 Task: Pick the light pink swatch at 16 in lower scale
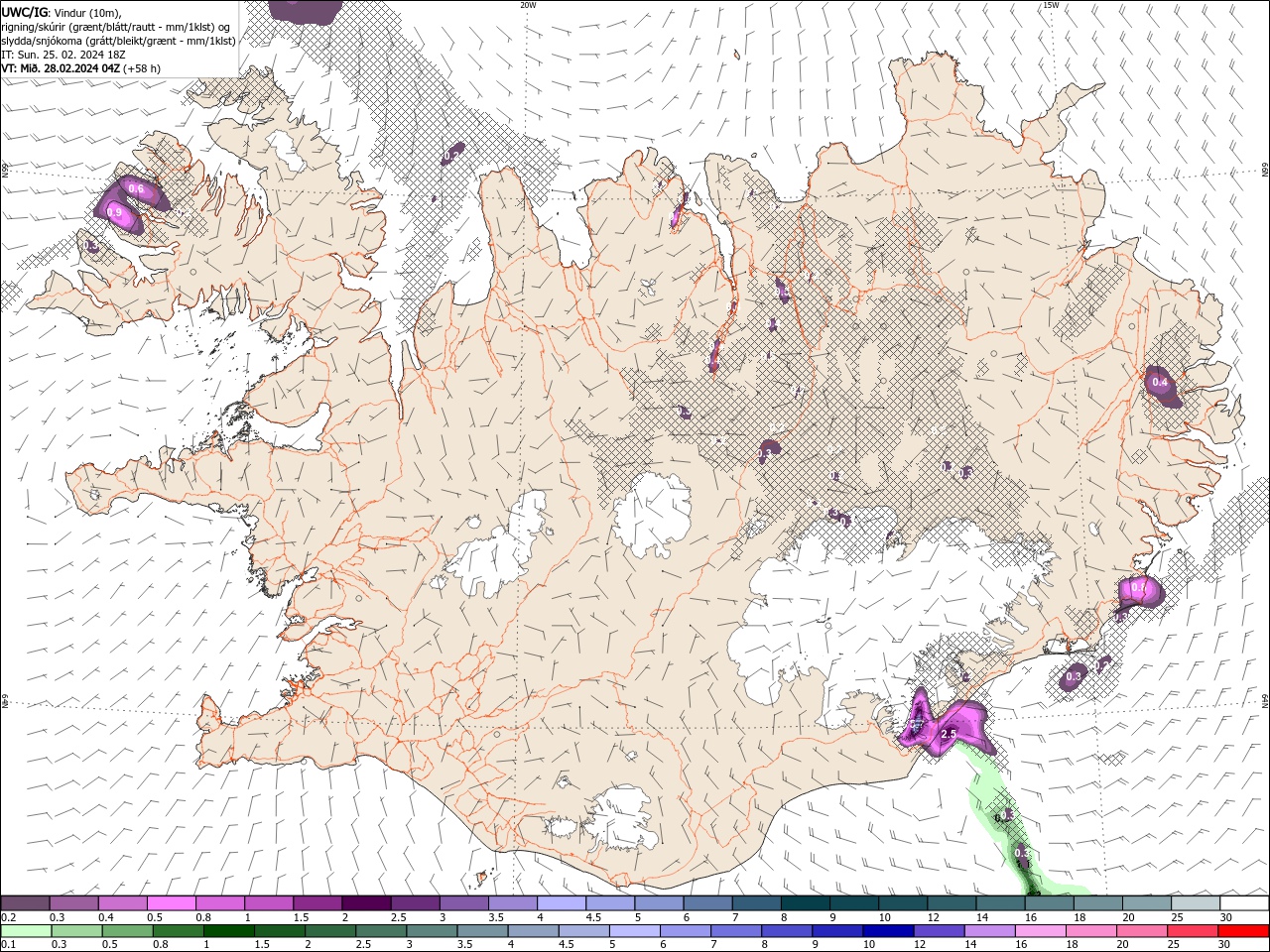tap(1039, 931)
